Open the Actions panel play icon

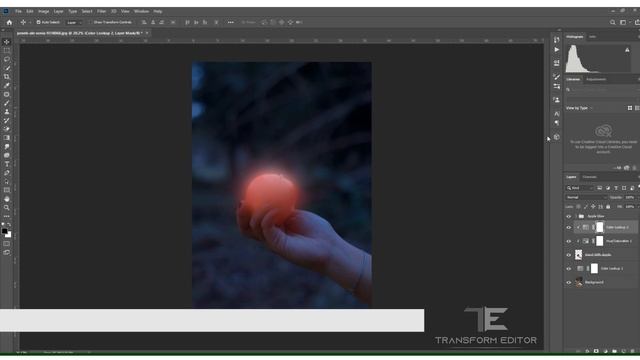pyautogui.click(x=557, y=50)
